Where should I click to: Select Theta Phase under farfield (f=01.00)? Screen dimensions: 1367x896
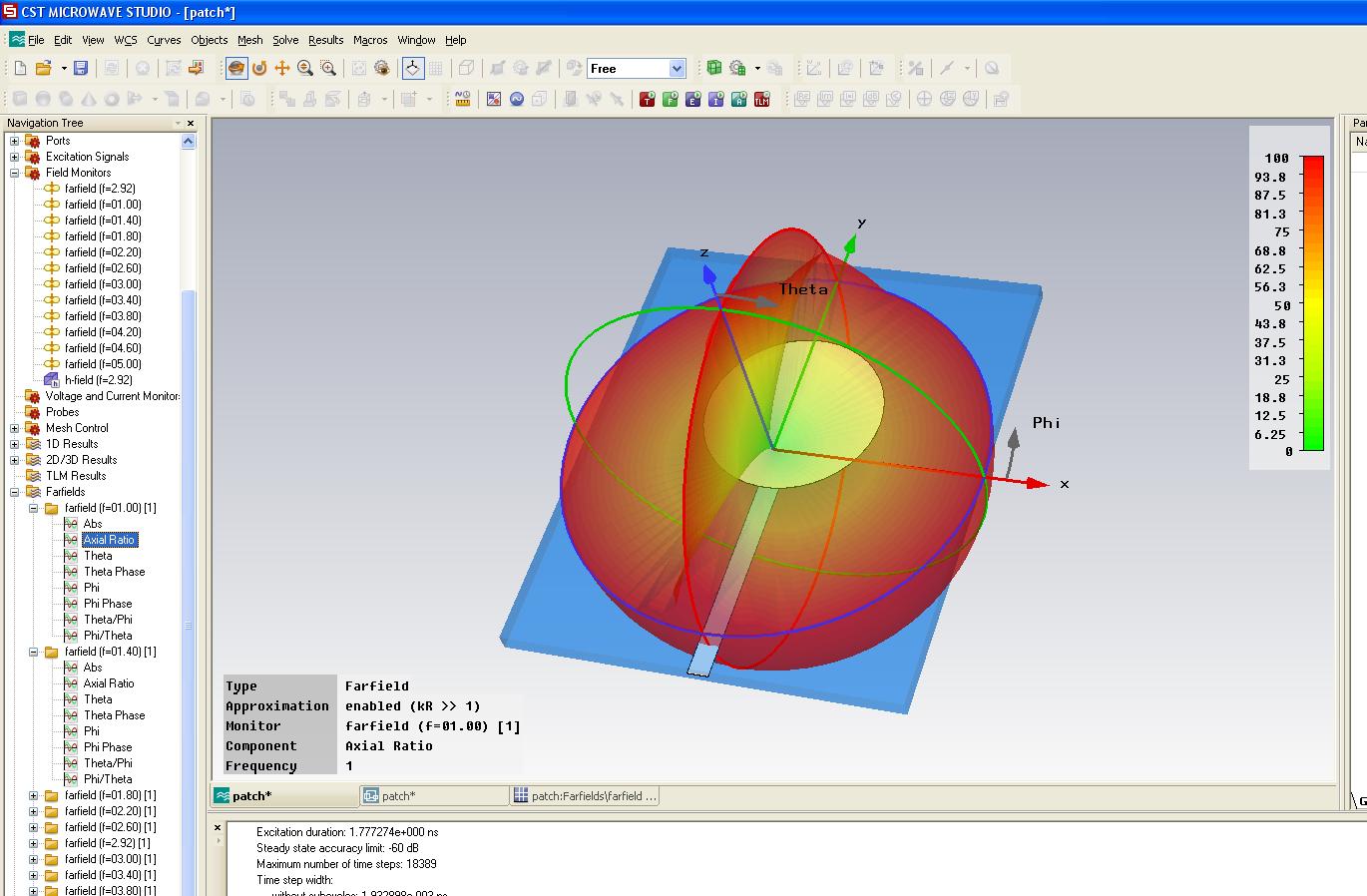114,572
